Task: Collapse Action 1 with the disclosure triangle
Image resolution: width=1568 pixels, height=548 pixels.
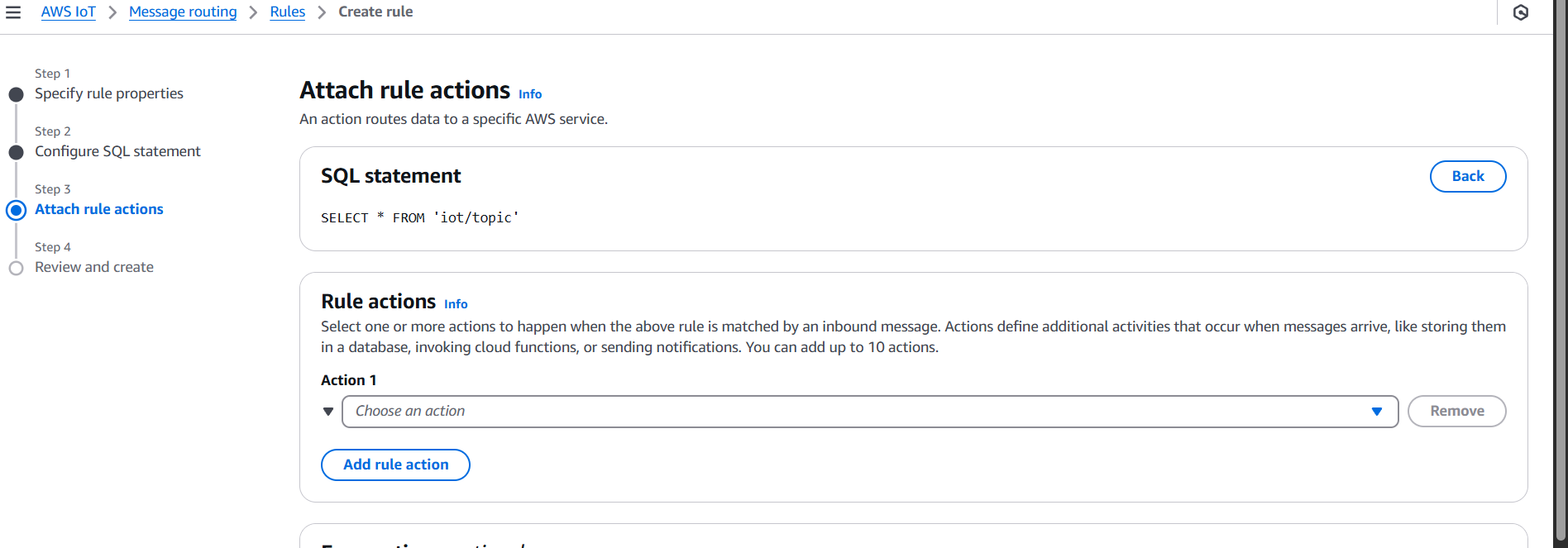Action: [328, 412]
